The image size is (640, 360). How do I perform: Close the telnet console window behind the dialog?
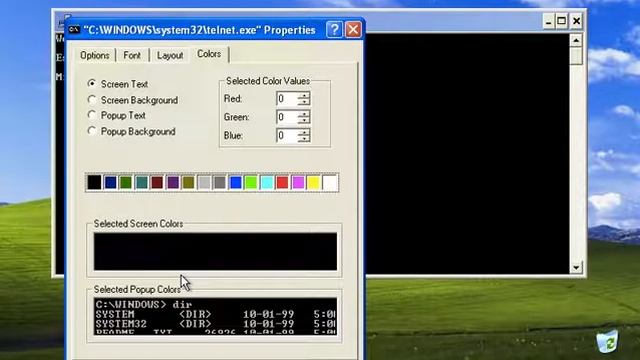[x=576, y=21]
